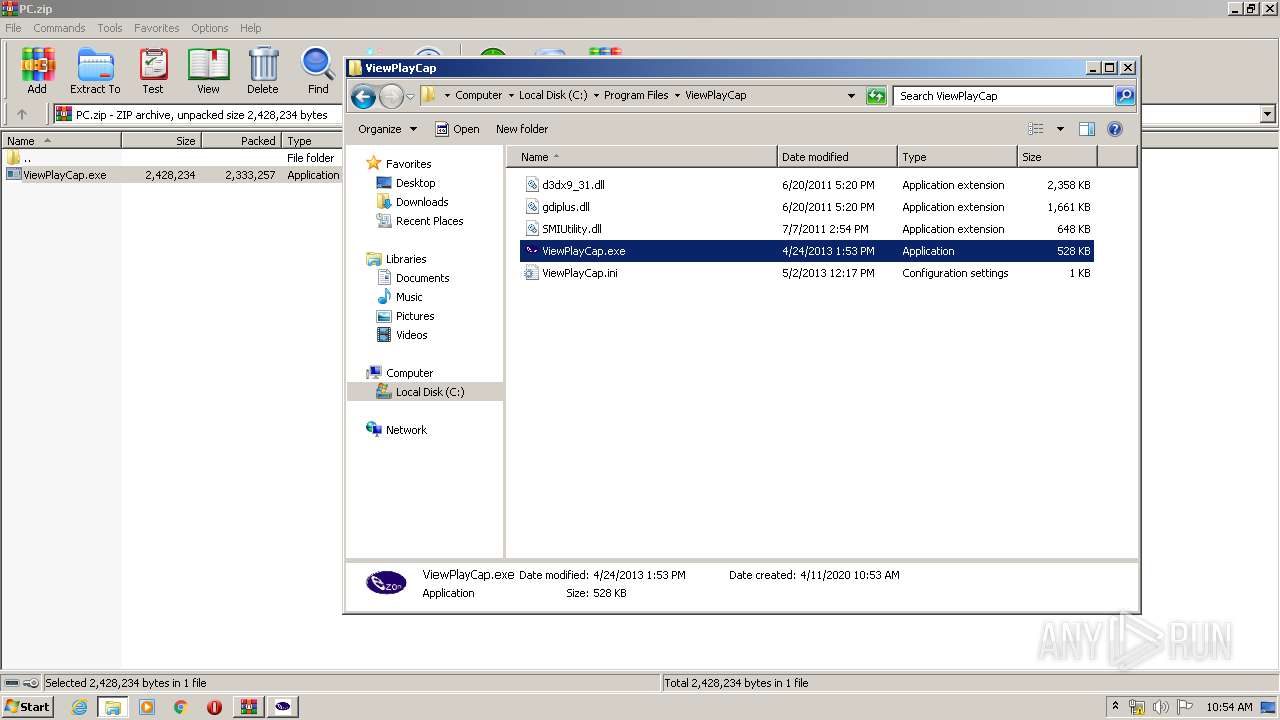Click the Test archive toolbar icon
This screenshot has width=1280, height=720.
[153, 71]
